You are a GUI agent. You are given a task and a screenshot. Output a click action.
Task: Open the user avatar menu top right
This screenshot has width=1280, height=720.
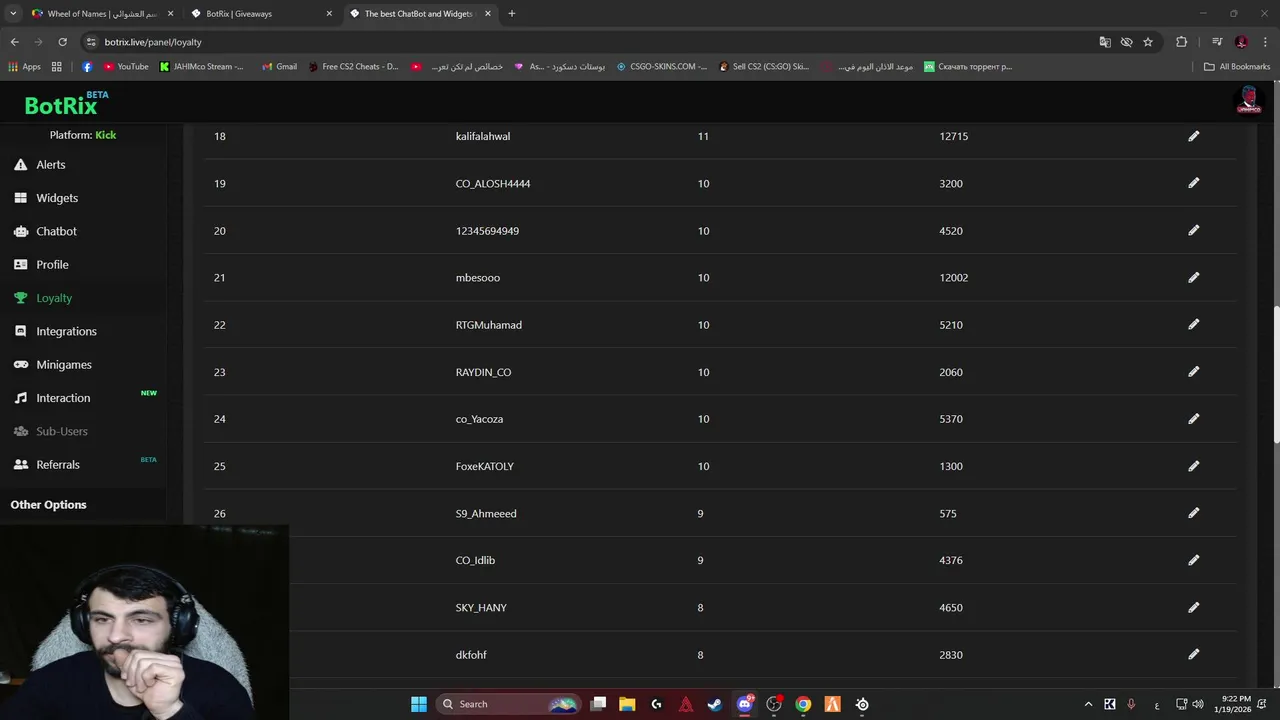[1248, 100]
